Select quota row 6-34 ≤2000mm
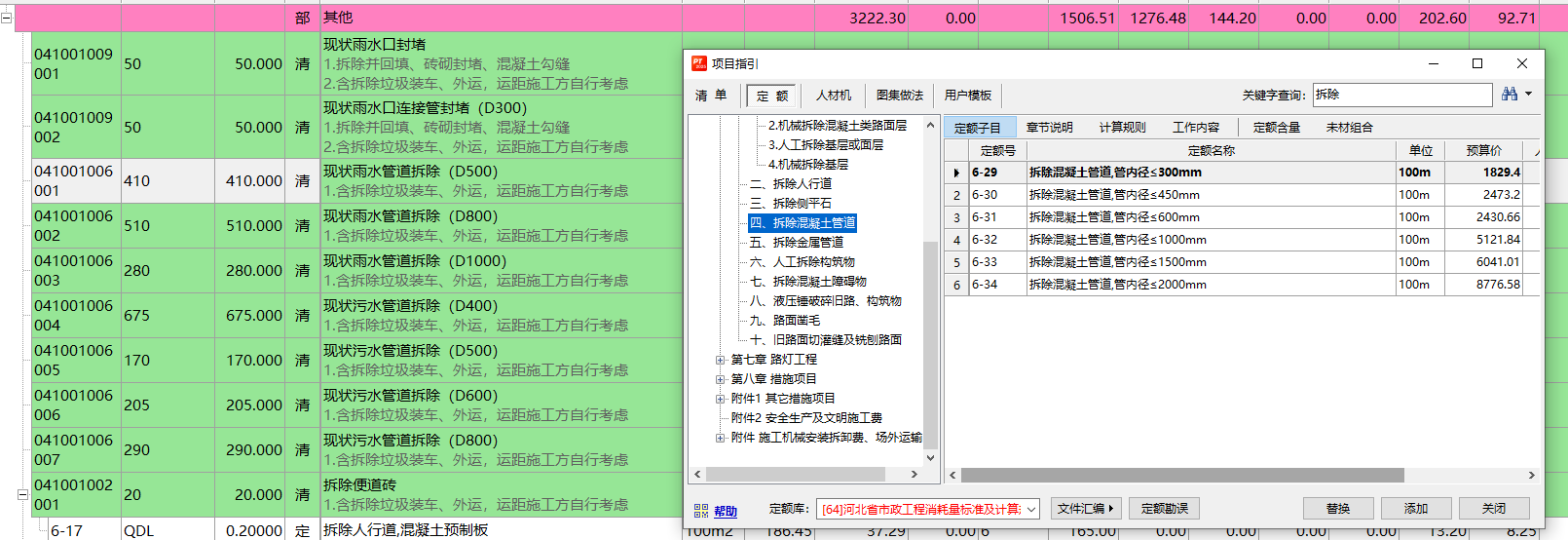The height and width of the screenshot is (540, 1568). click(1242, 285)
